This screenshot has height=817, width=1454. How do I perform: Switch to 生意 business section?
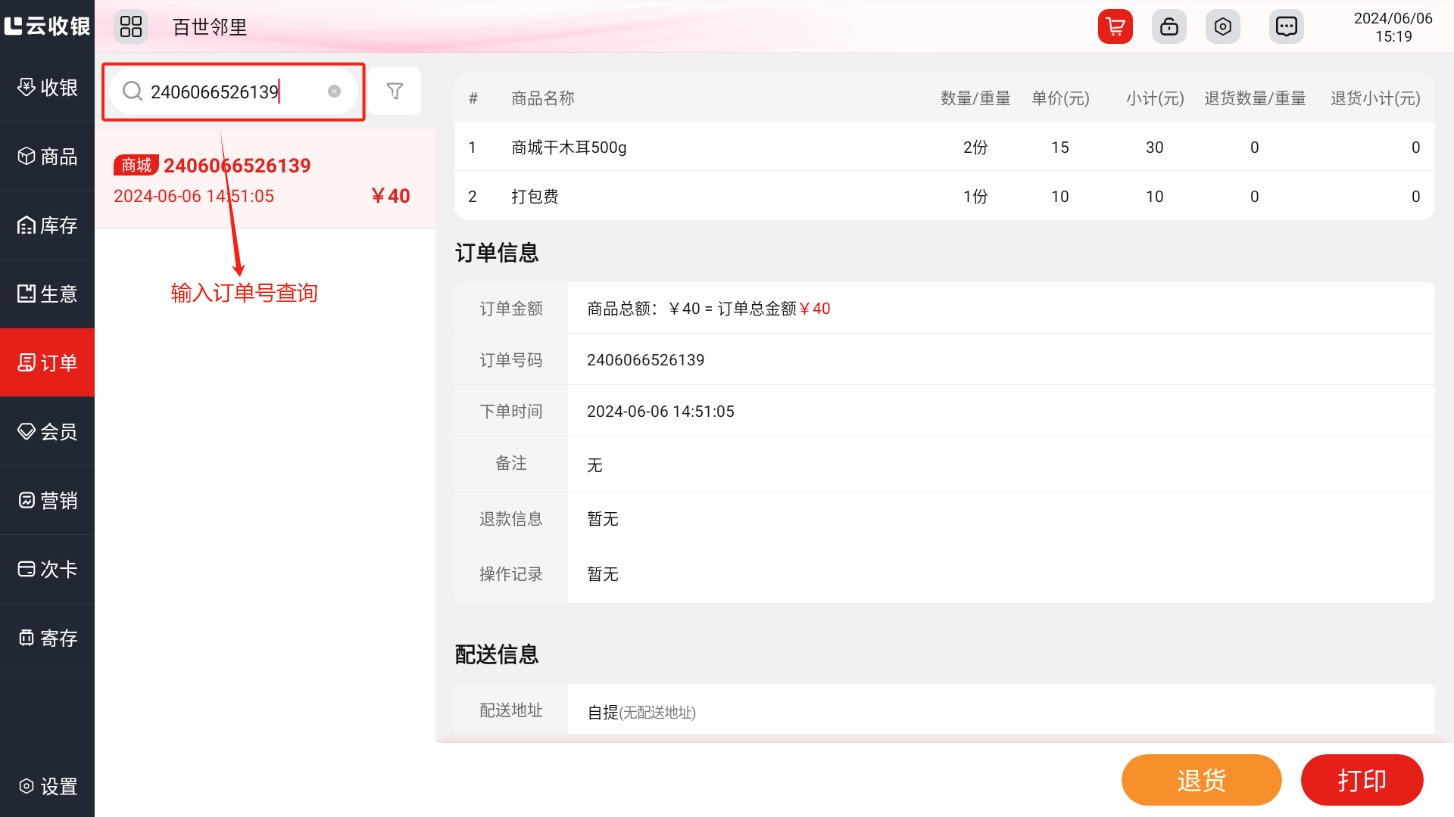tap(47, 294)
